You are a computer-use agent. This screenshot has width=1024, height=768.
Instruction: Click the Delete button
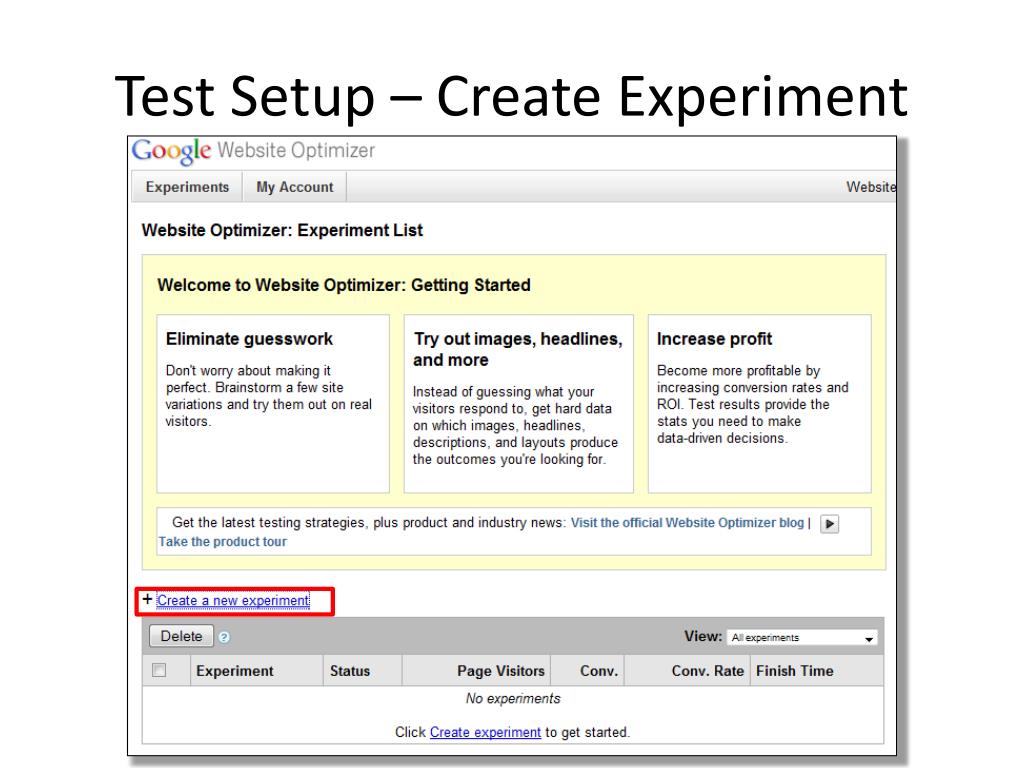click(x=182, y=636)
